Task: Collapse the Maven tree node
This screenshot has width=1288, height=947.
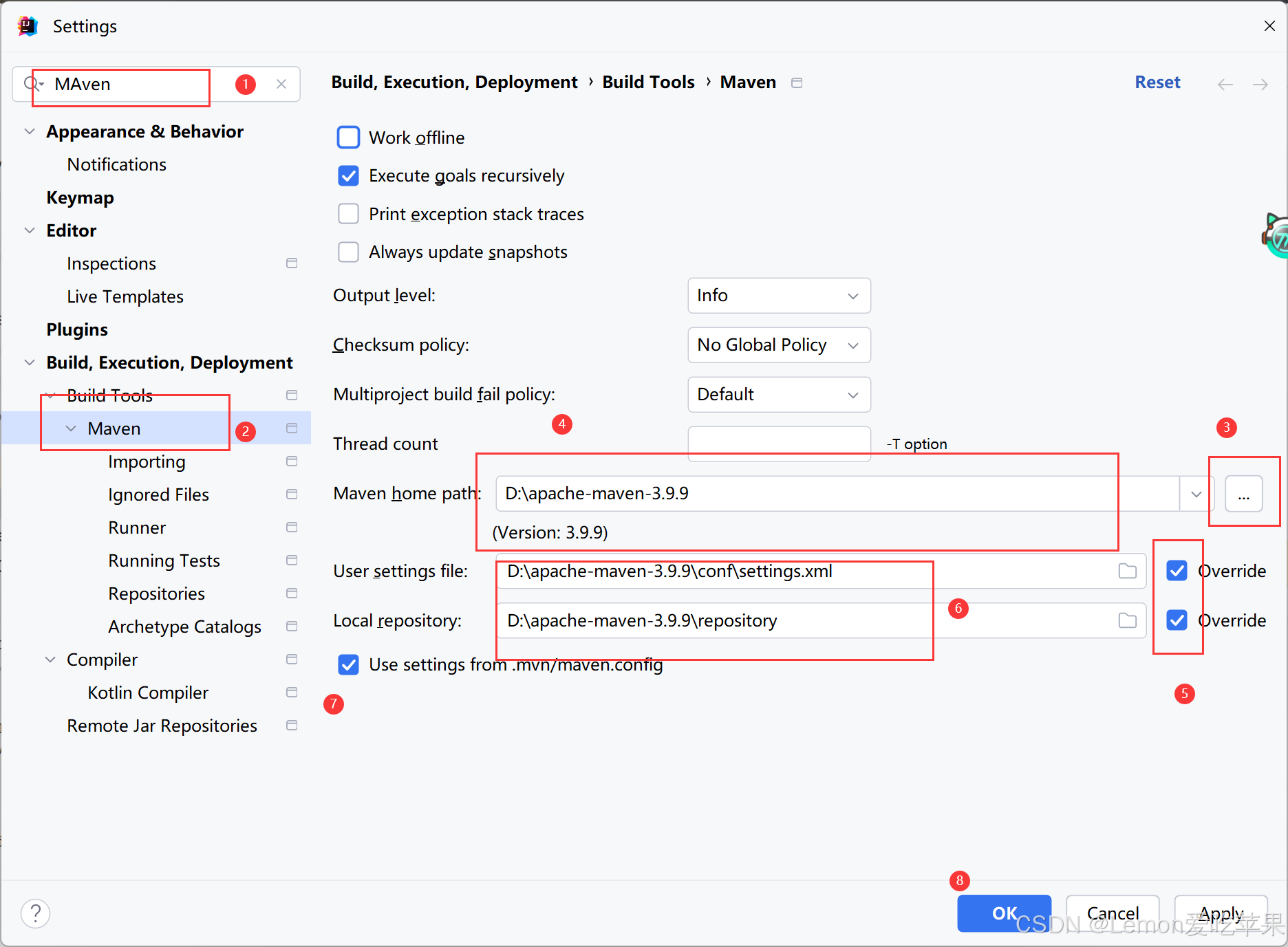Action: point(71,428)
